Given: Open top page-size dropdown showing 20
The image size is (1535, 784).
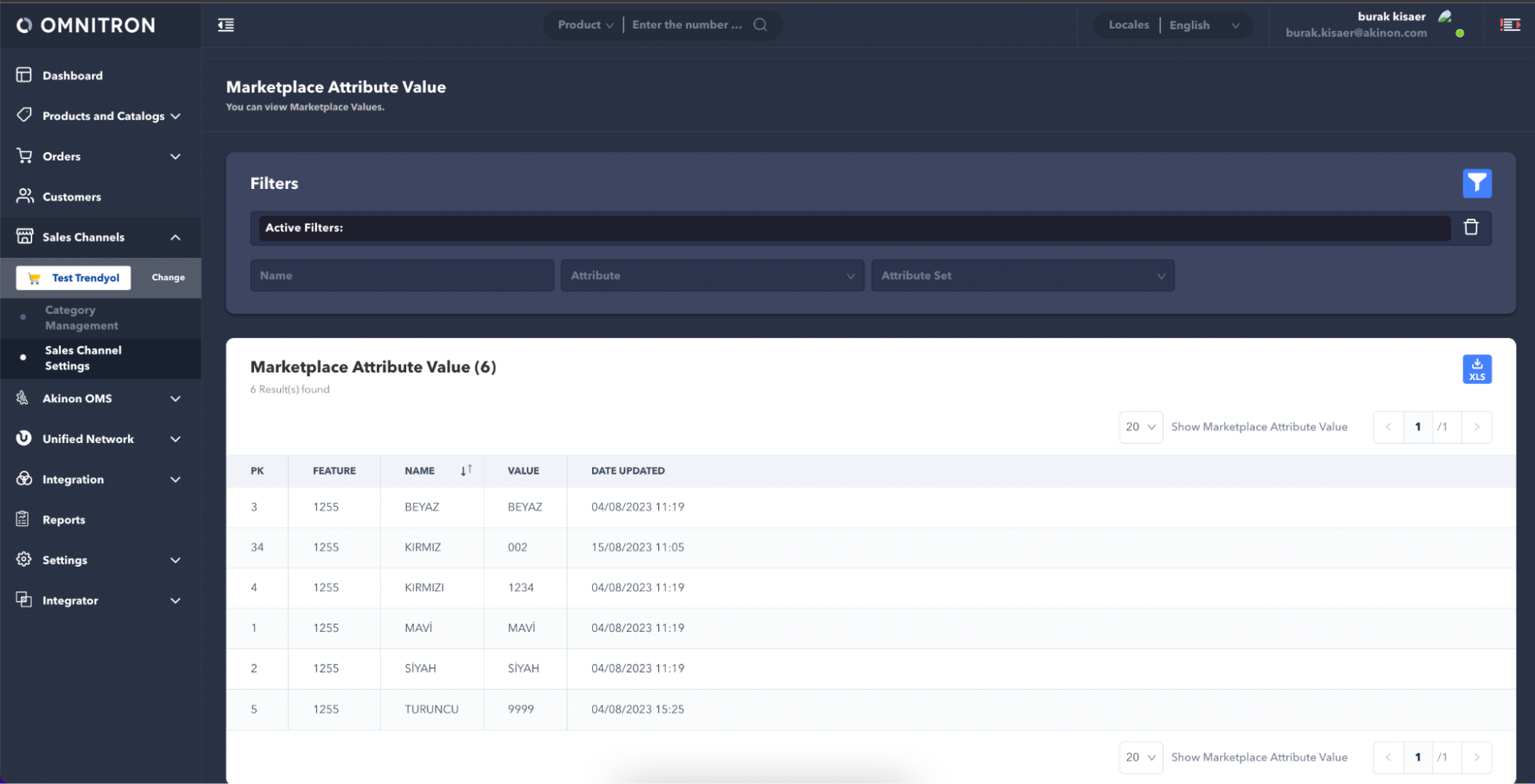Looking at the screenshot, I should 1140,427.
